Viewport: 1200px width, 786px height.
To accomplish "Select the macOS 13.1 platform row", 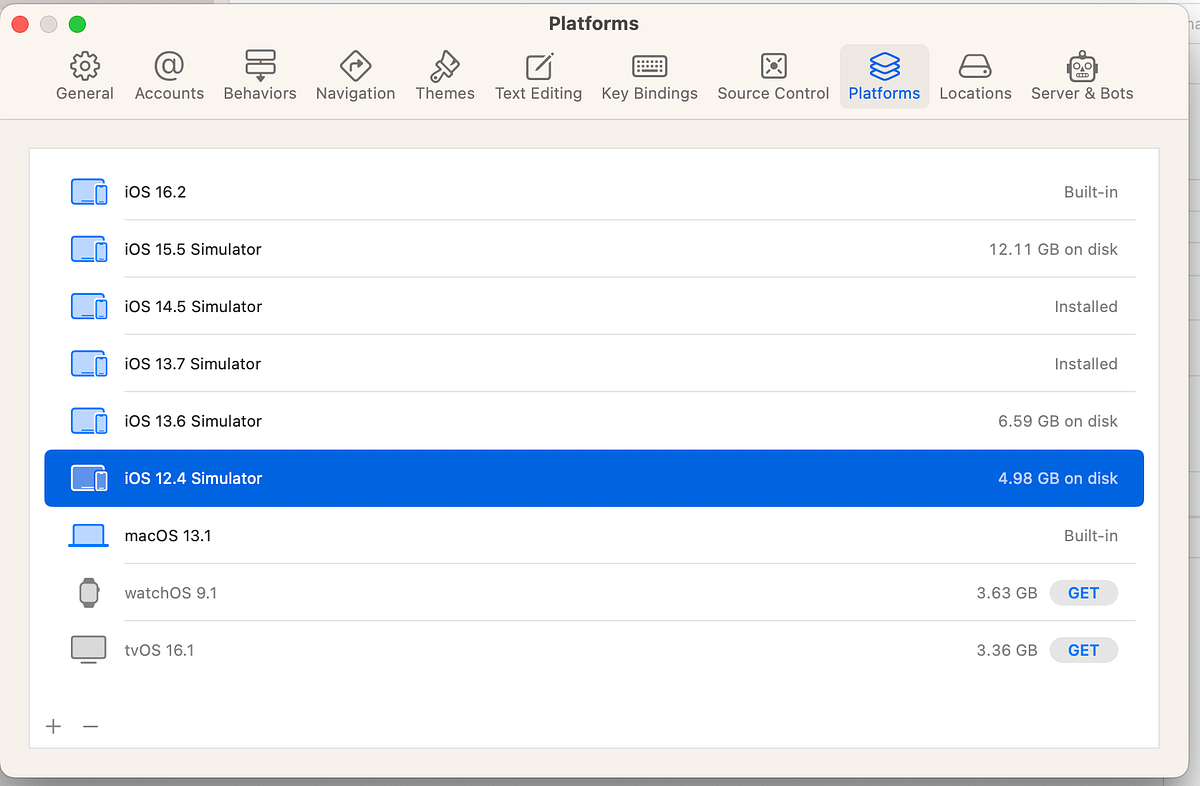I will coord(400,535).
